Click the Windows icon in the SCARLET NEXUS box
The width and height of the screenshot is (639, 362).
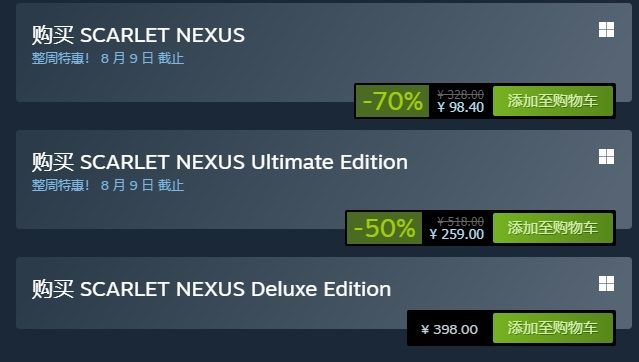tap(606, 30)
